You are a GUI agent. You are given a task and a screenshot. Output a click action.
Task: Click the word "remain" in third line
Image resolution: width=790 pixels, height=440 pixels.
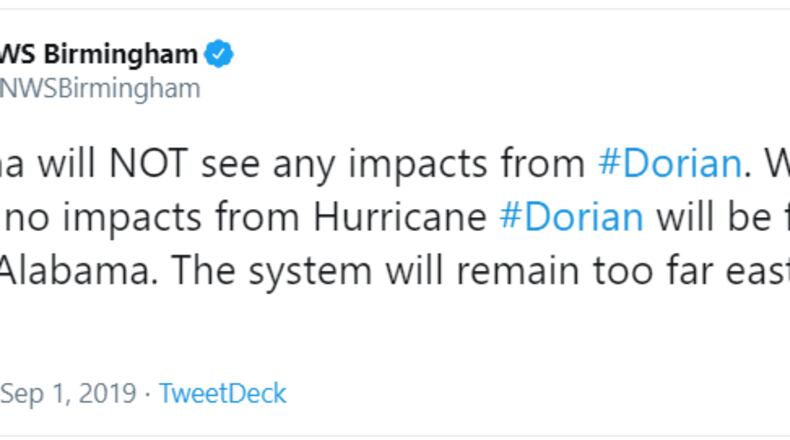[x=516, y=270]
